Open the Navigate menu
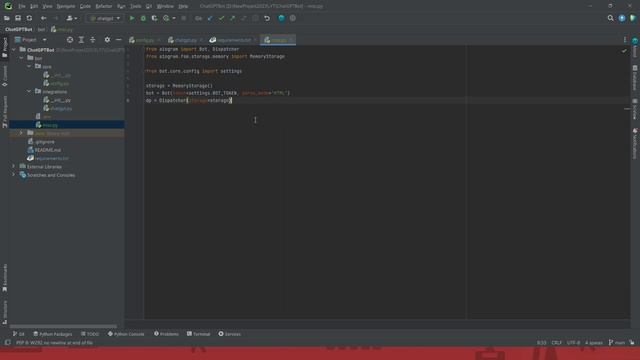The height and width of the screenshot is (360, 640). (66, 7)
